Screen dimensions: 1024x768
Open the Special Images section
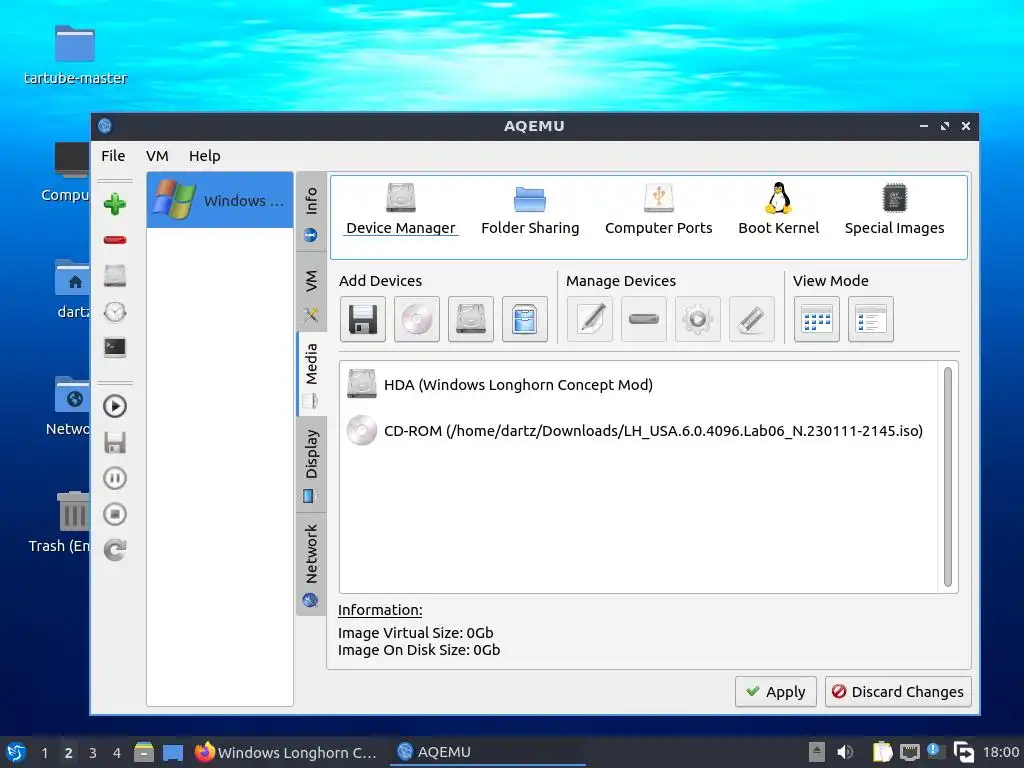click(895, 209)
